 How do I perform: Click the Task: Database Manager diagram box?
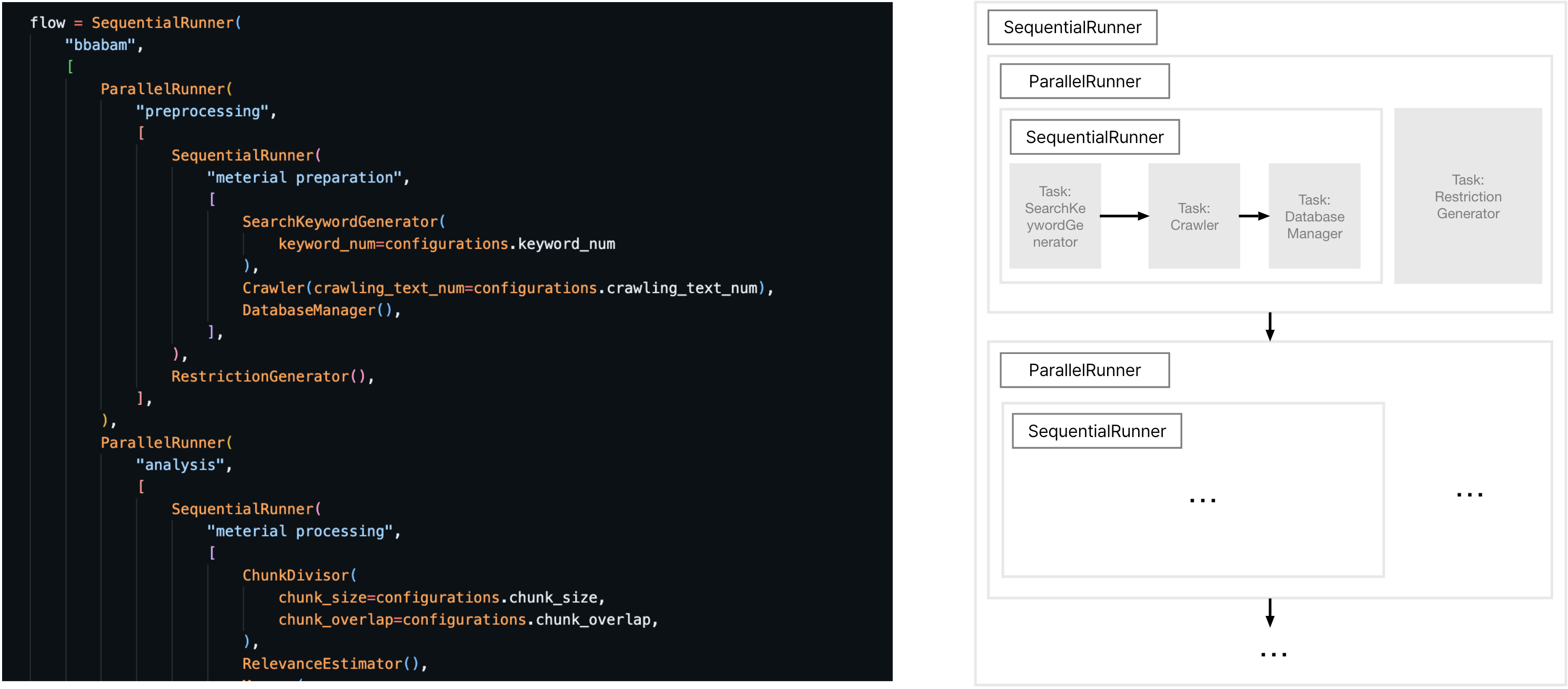tap(1314, 216)
